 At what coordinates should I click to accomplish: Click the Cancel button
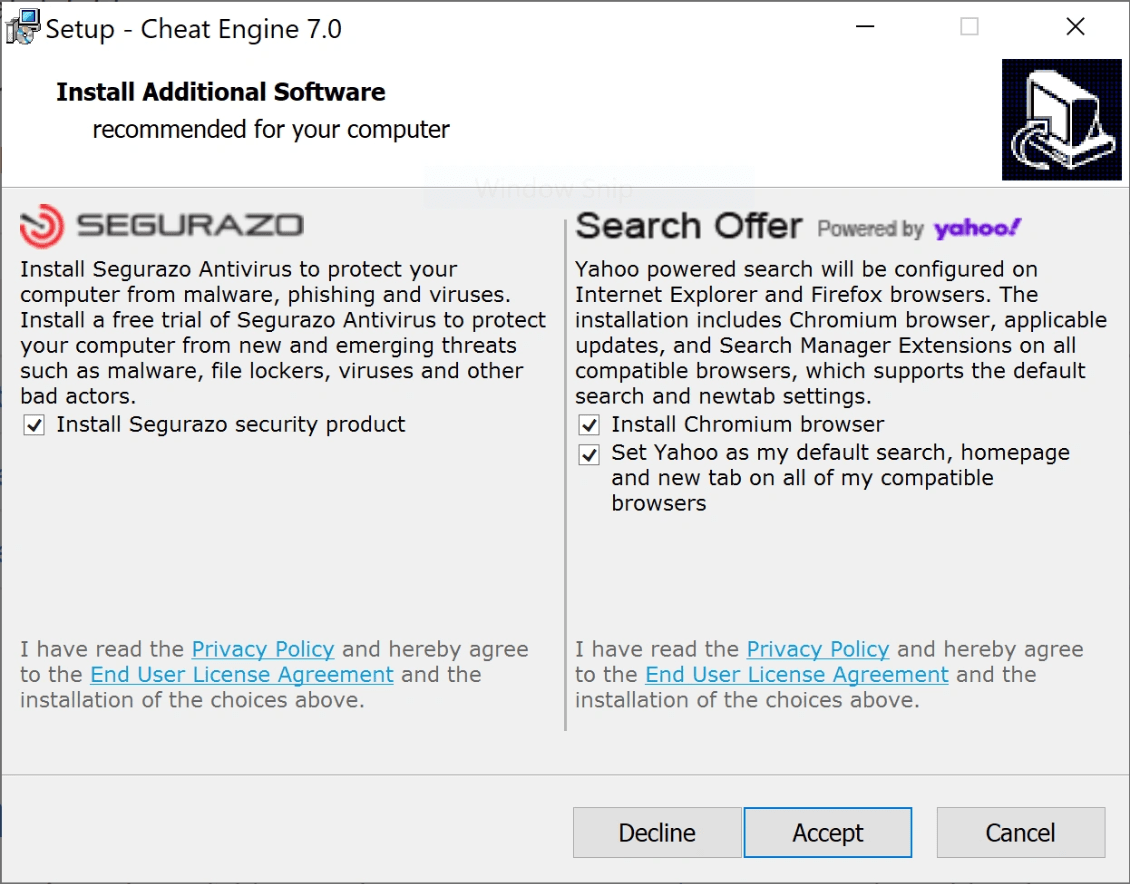(1020, 833)
